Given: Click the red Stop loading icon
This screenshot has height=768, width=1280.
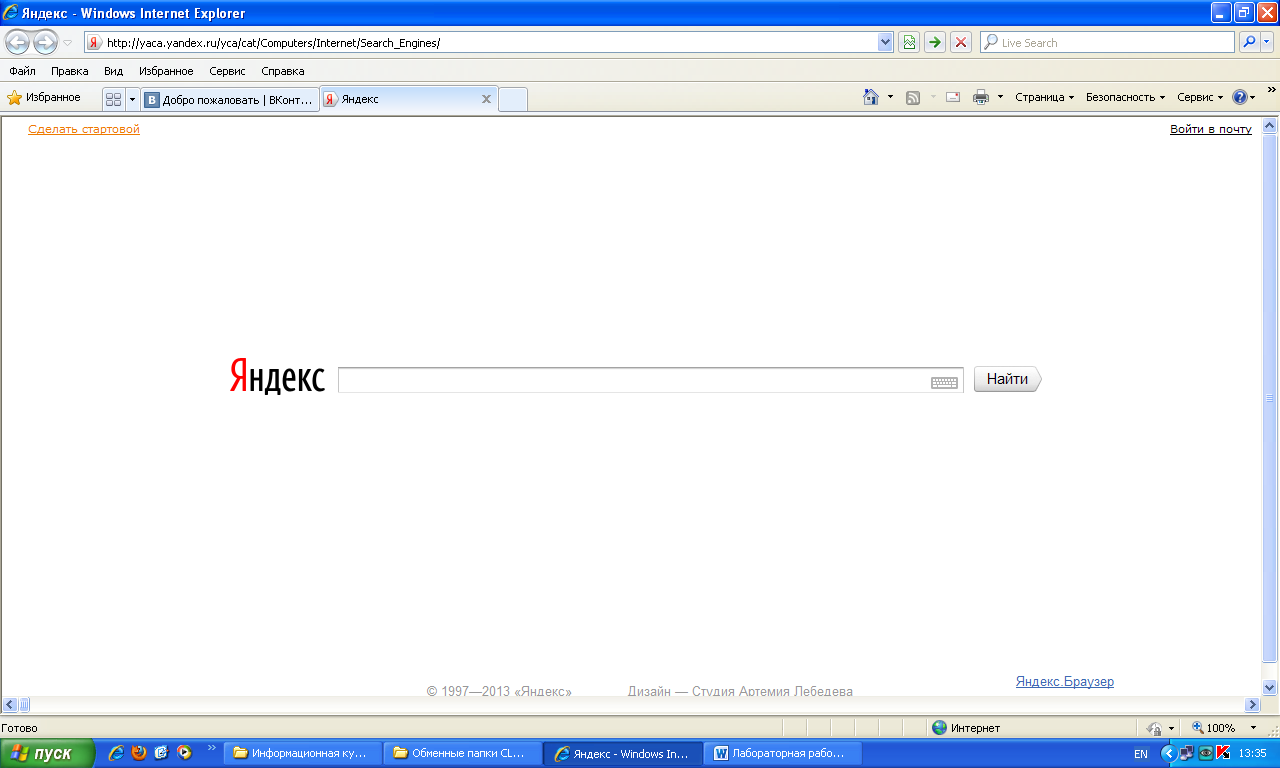Looking at the screenshot, I should click(x=961, y=42).
